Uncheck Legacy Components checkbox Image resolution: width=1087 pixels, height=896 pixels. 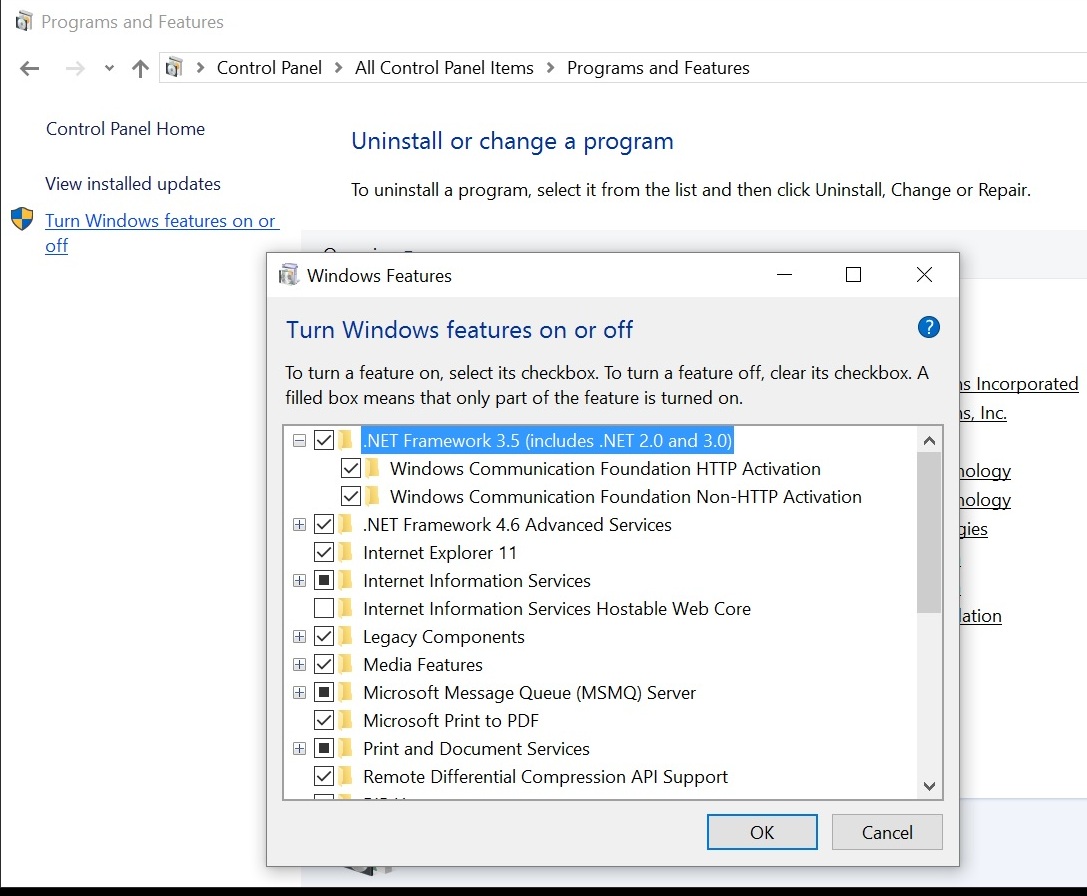click(324, 637)
